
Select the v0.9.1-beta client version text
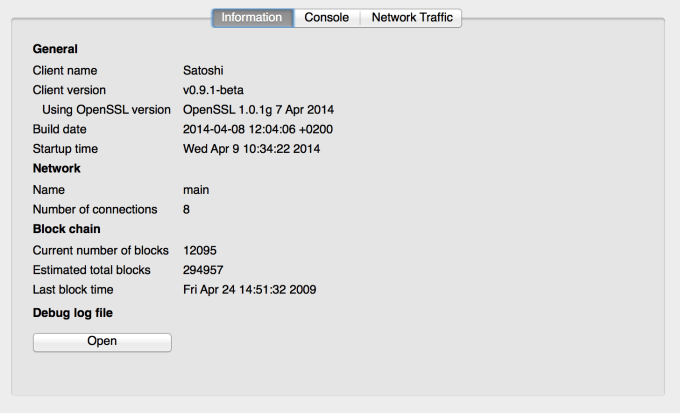click(213, 90)
